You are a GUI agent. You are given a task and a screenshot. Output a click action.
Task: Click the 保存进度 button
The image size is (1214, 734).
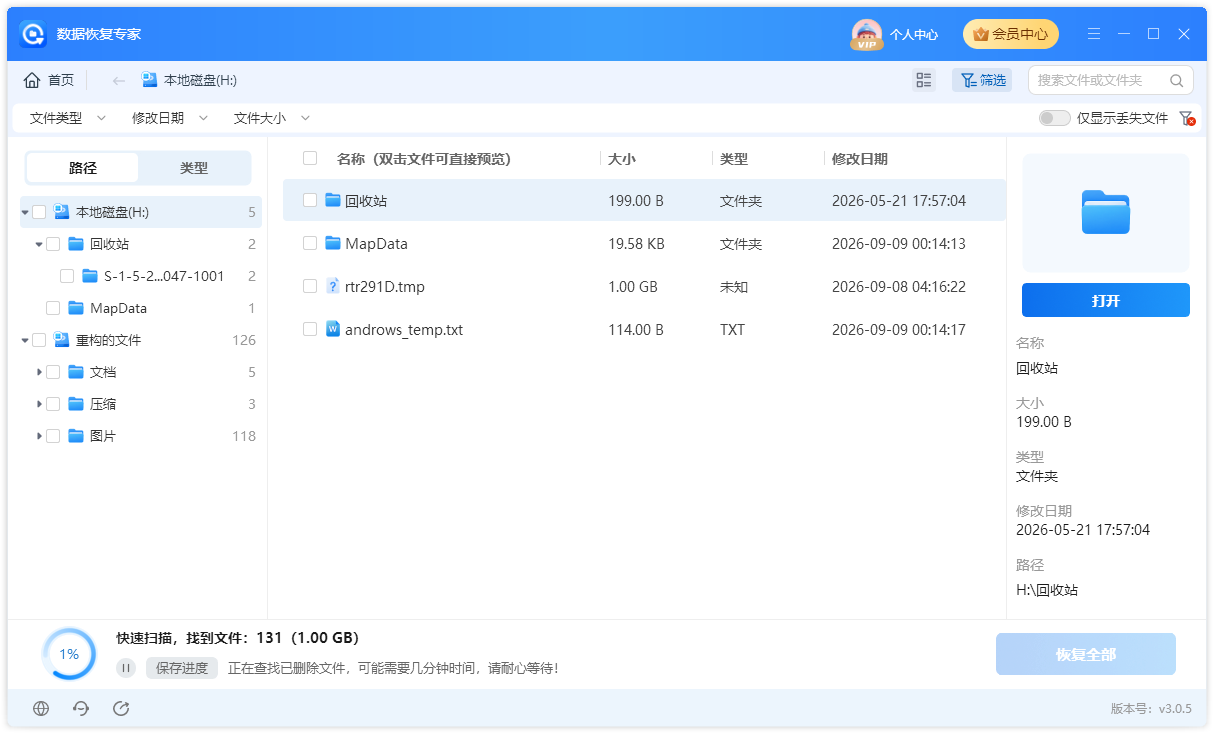(182, 668)
